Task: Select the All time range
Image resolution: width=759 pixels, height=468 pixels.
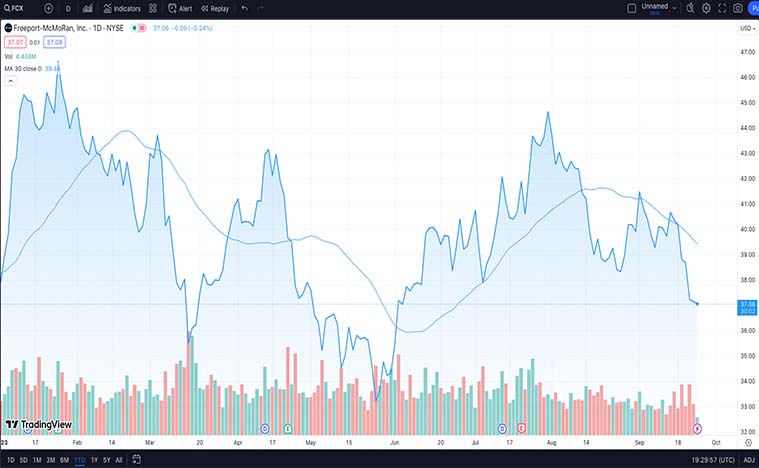Action: 119,460
